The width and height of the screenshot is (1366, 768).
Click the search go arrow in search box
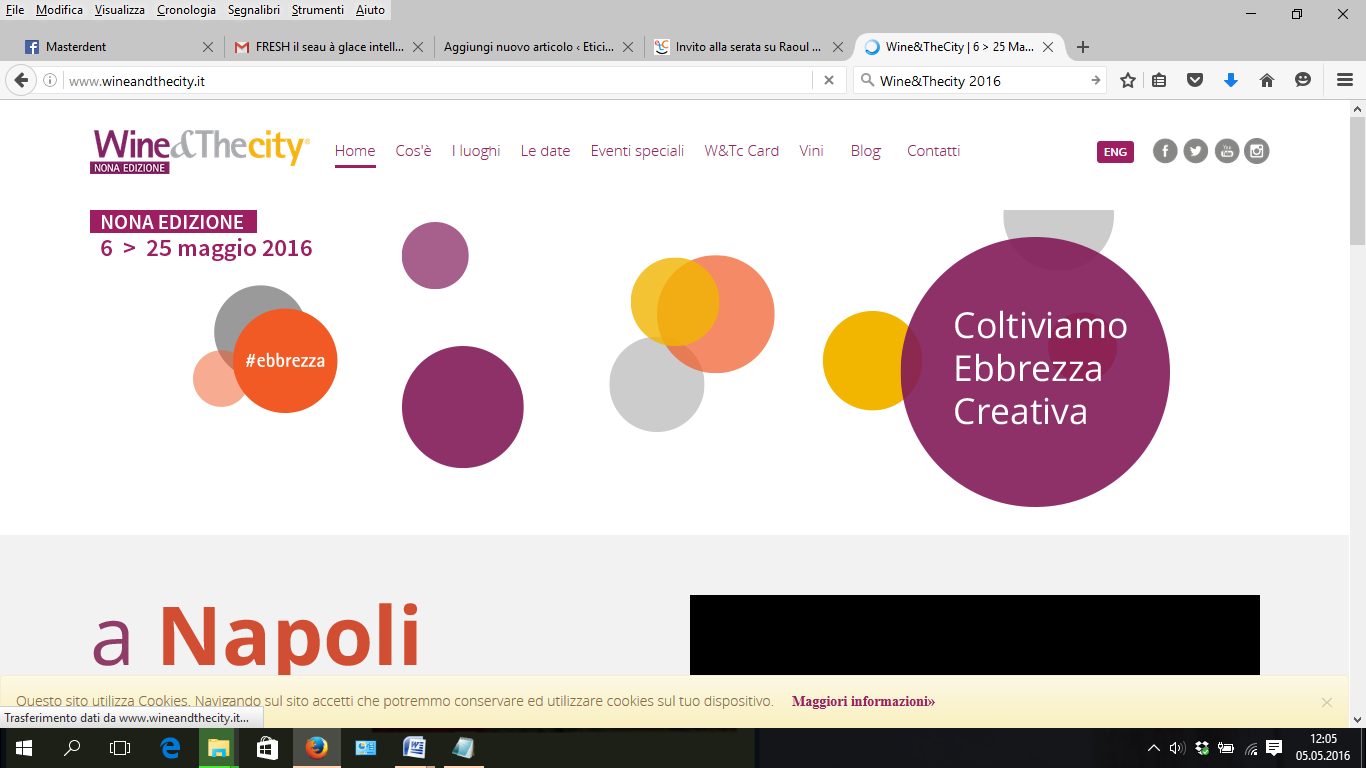point(1095,81)
